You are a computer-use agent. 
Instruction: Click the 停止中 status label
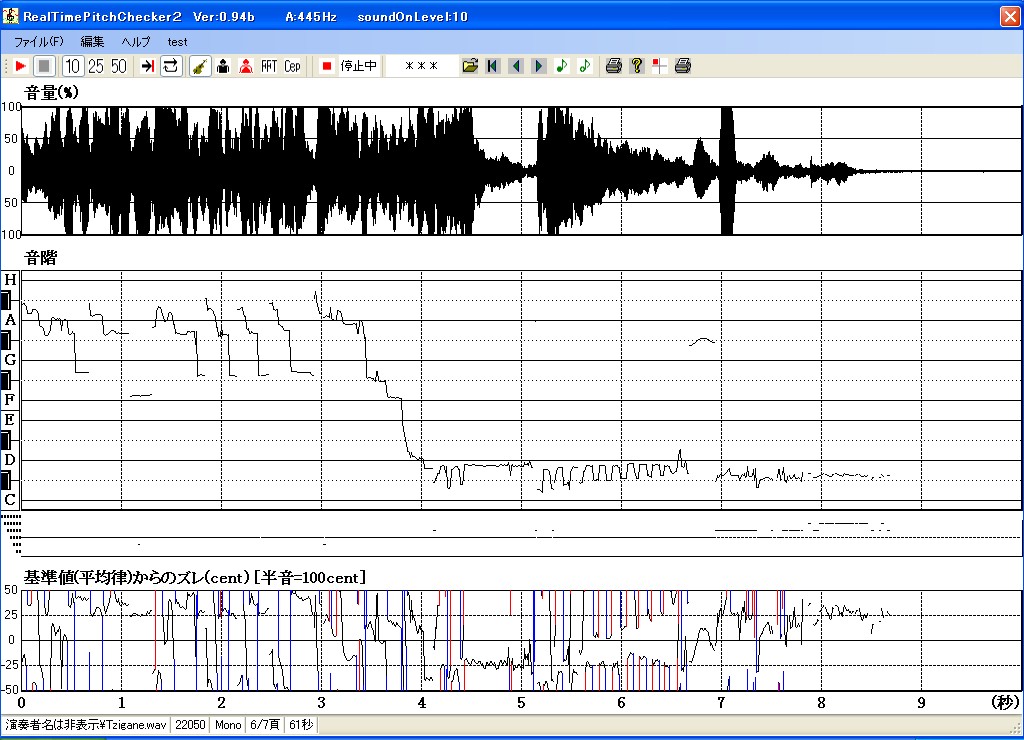click(x=359, y=66)
